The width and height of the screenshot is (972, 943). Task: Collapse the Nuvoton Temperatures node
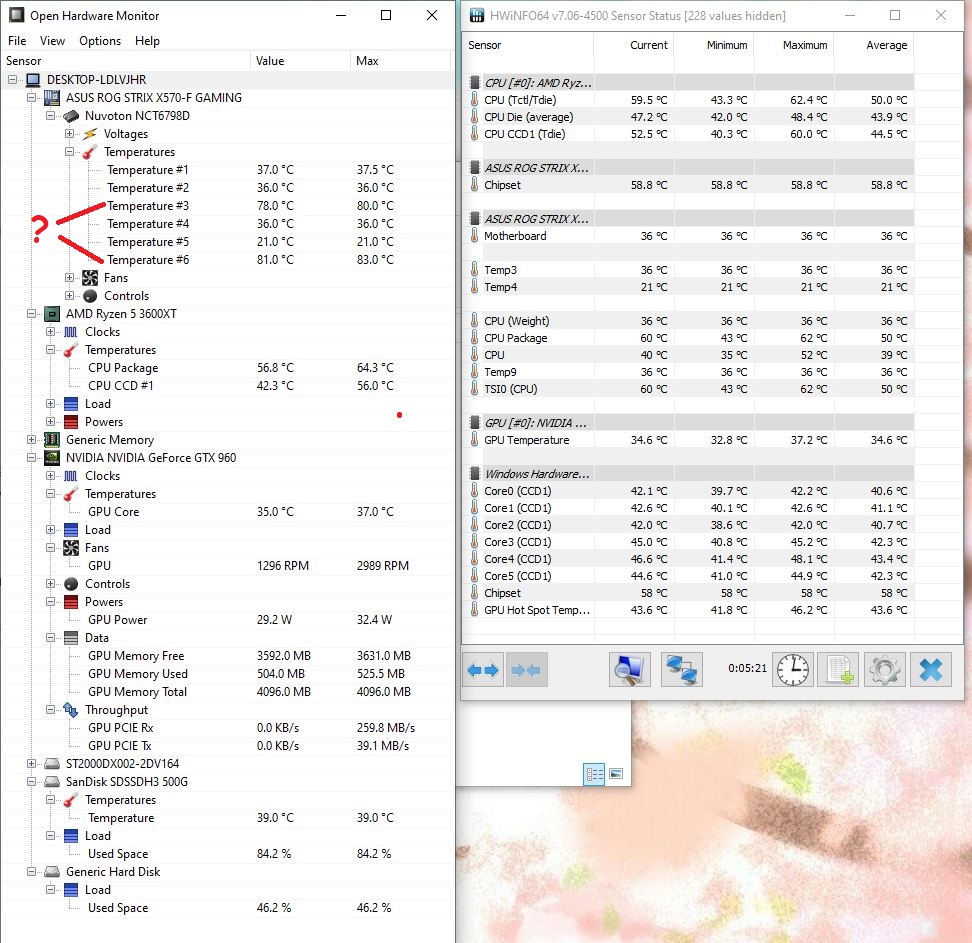(69, 152)
